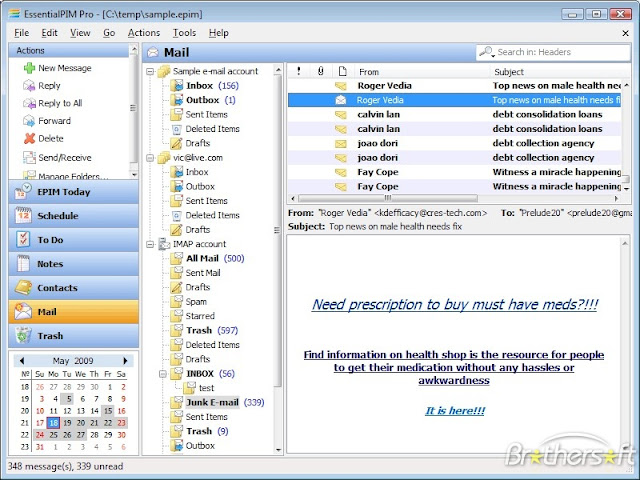Click the Send/Receive icon
The image size is (640, 480).
pyautogui.click(x=29, y=158)
